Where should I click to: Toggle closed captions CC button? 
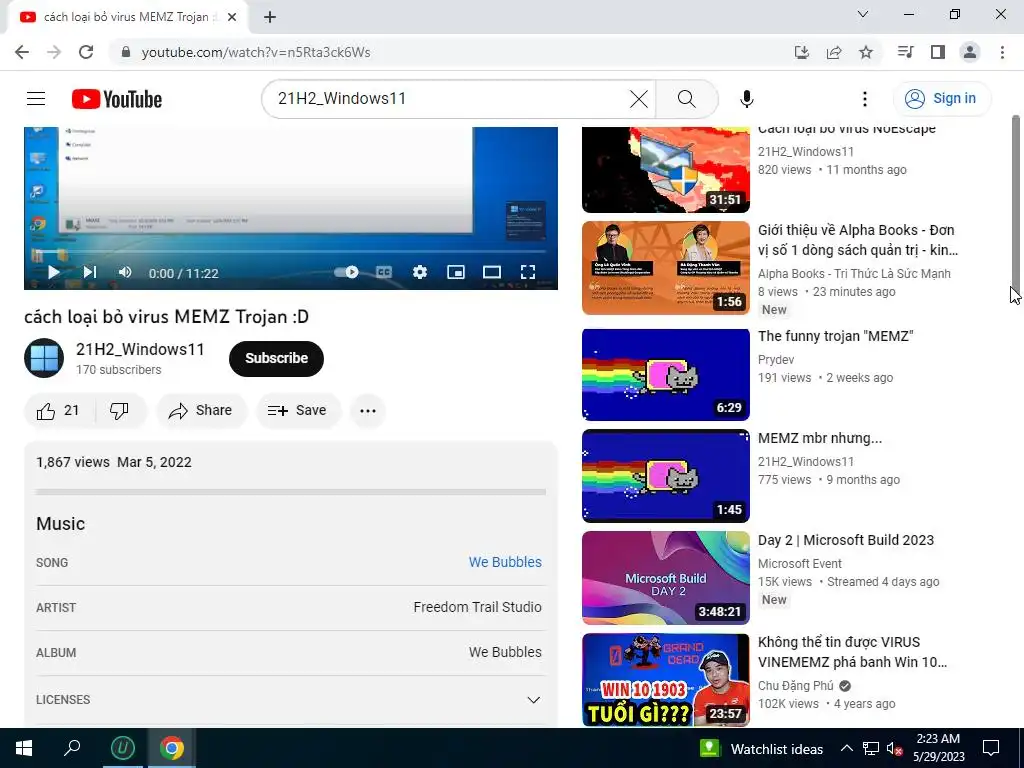click(384, 272)
